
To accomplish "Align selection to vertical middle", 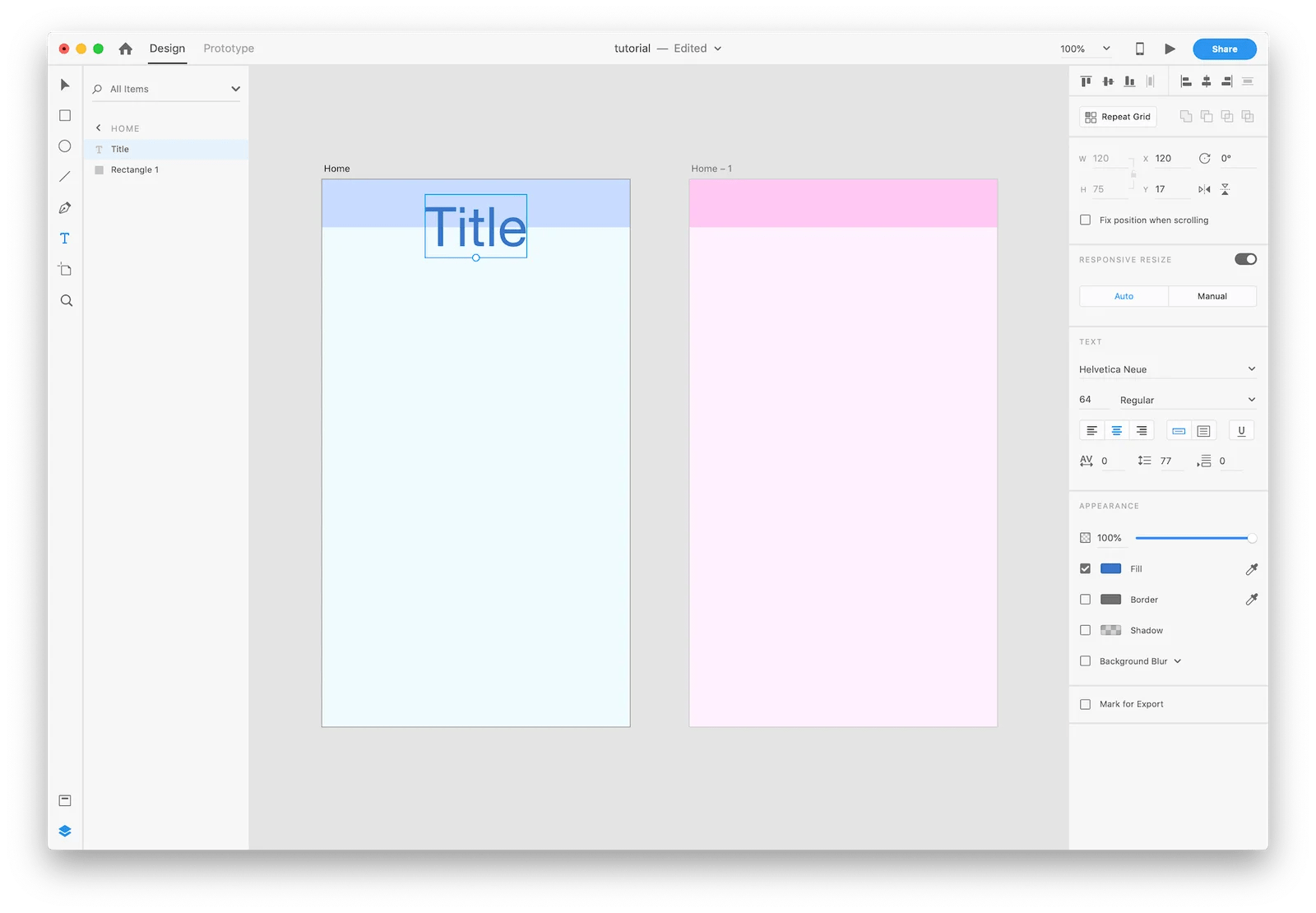I will click(1108, 81).
